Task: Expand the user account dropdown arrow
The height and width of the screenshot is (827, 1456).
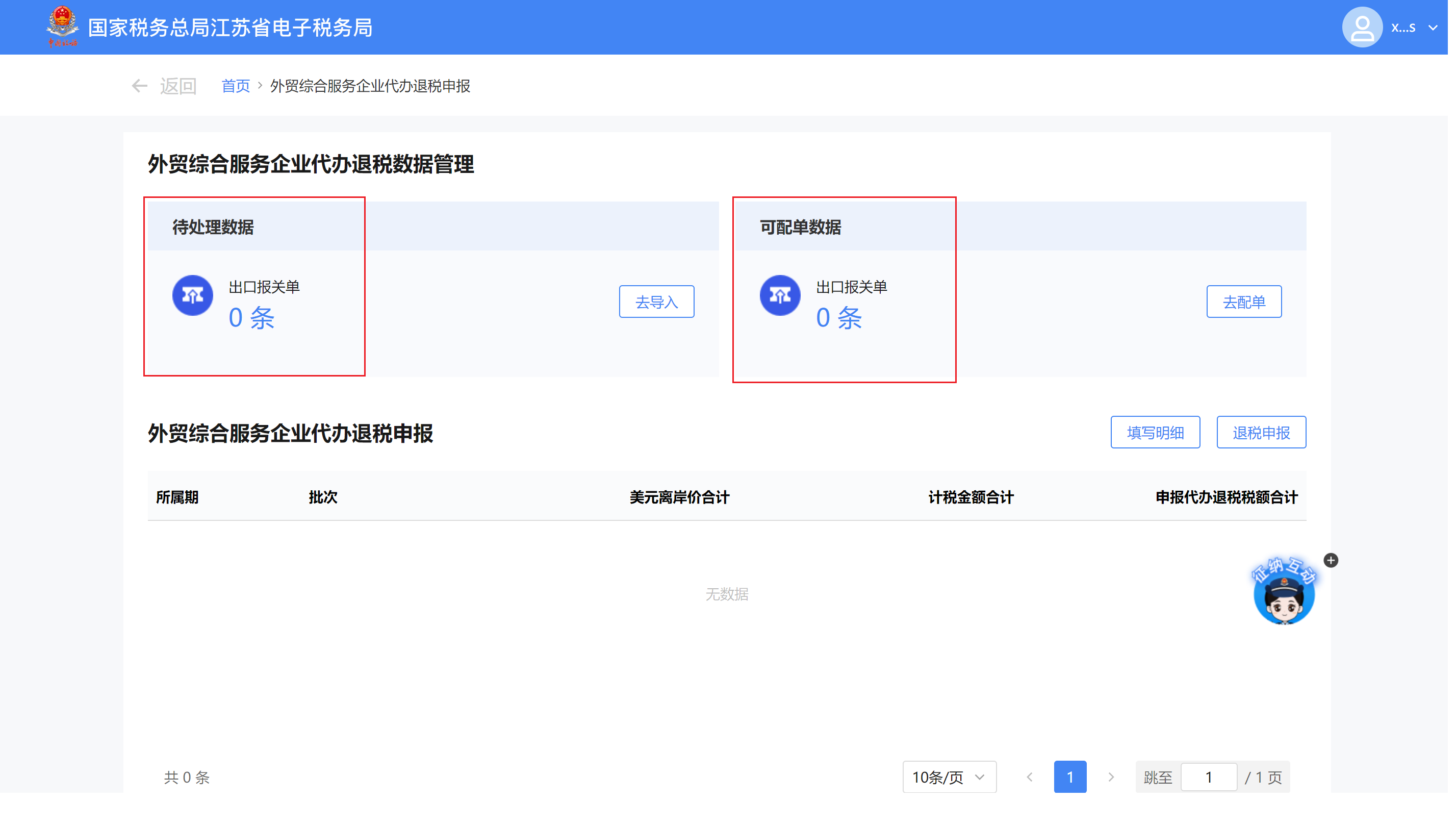Action: [x=1433, y=27]
